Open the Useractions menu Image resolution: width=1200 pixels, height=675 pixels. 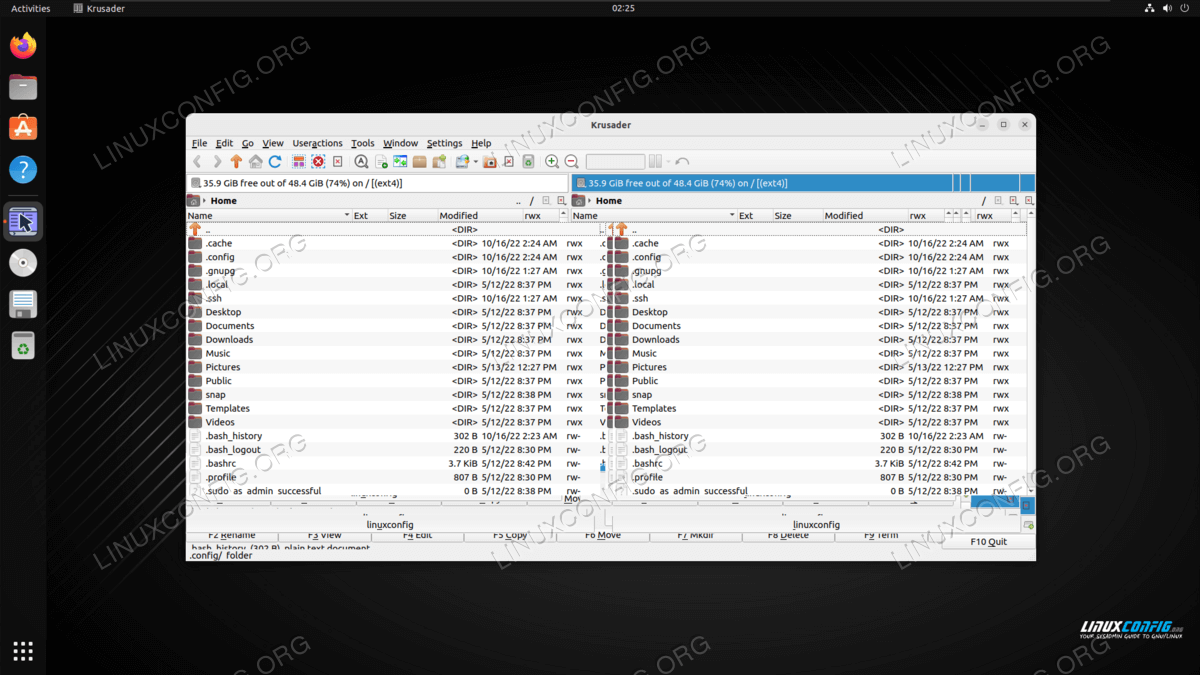click(317, 143)
